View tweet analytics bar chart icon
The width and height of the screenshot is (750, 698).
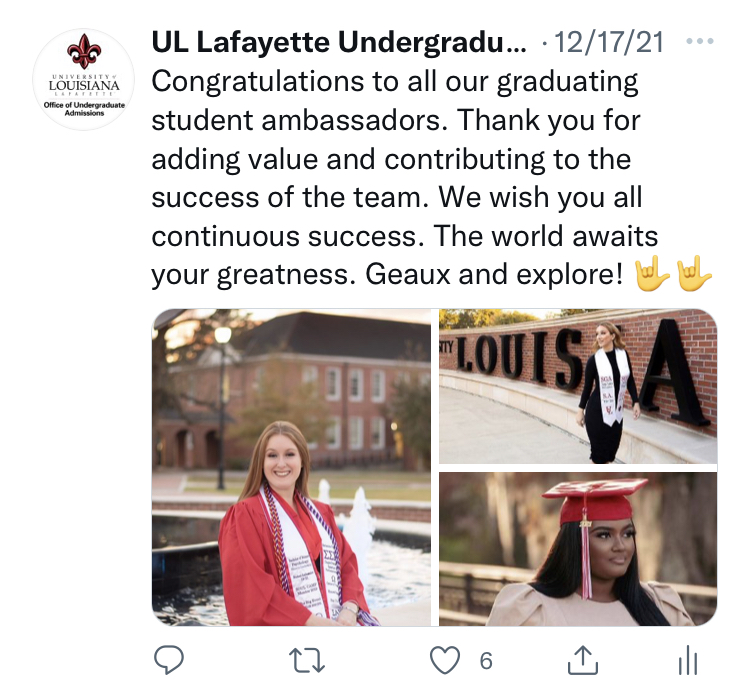click(x=688, y=660)
